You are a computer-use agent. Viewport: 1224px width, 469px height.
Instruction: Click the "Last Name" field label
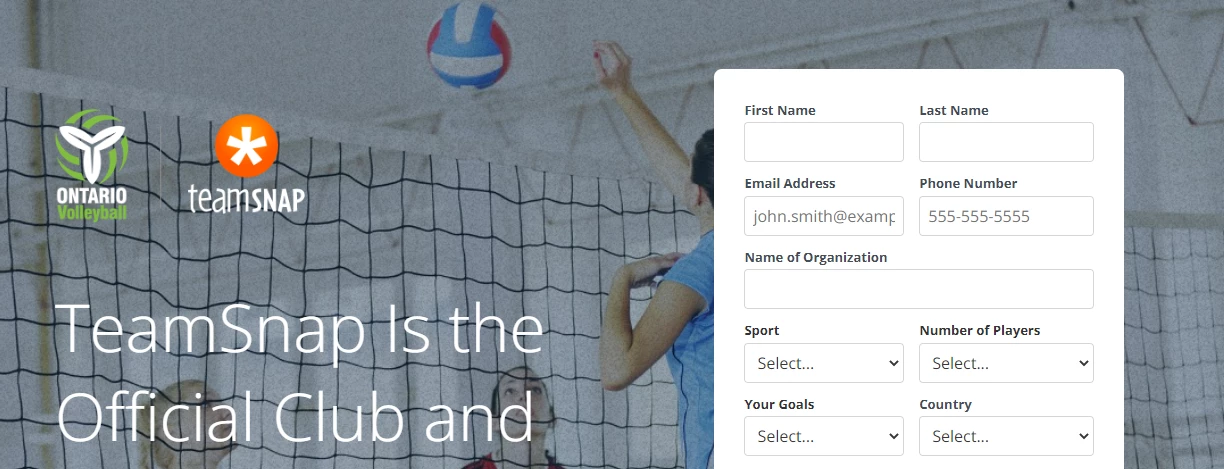(954, 110)
